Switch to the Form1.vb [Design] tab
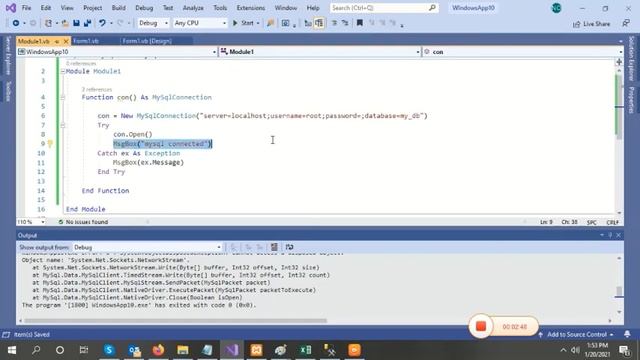Screen dimensions: 640x360 tap(147, 41)
